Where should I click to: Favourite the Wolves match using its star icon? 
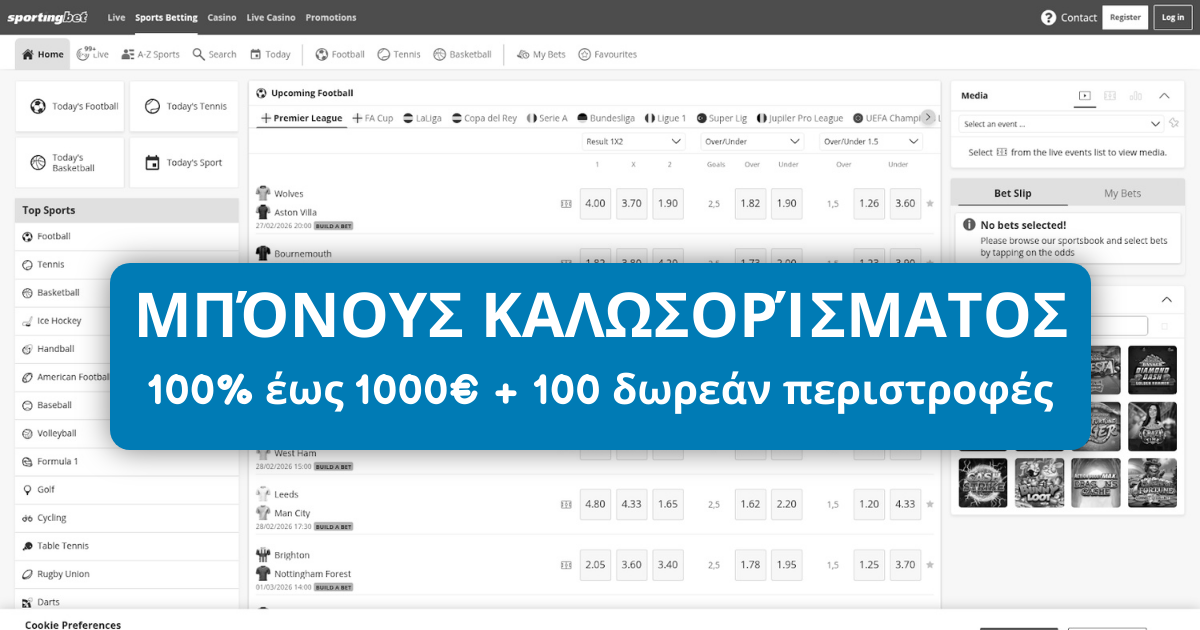(x=929, y=203)
